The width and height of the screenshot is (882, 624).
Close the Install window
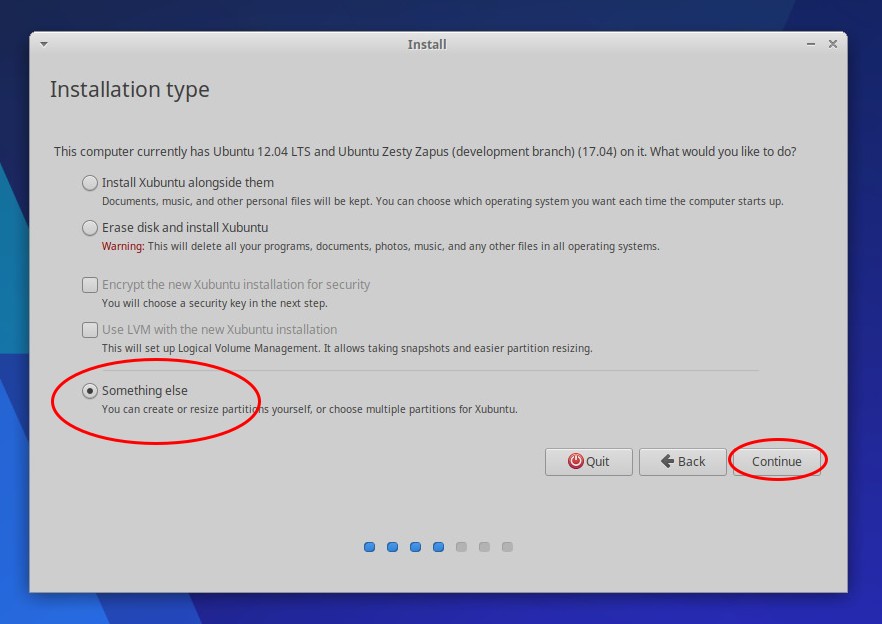click(x=832, y=44)
